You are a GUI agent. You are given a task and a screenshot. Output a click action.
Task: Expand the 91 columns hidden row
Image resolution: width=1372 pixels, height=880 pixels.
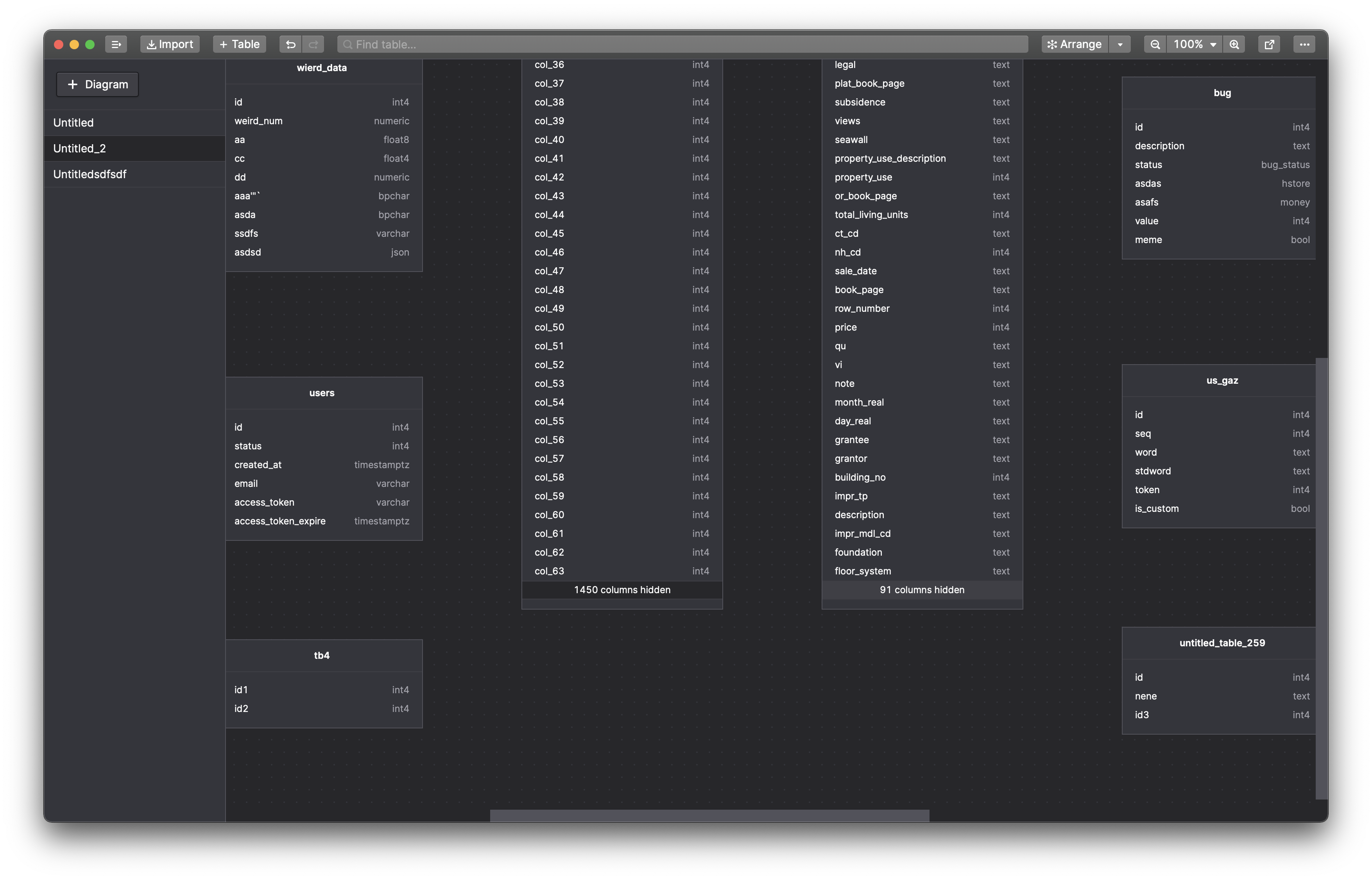(x=922, y=590)
